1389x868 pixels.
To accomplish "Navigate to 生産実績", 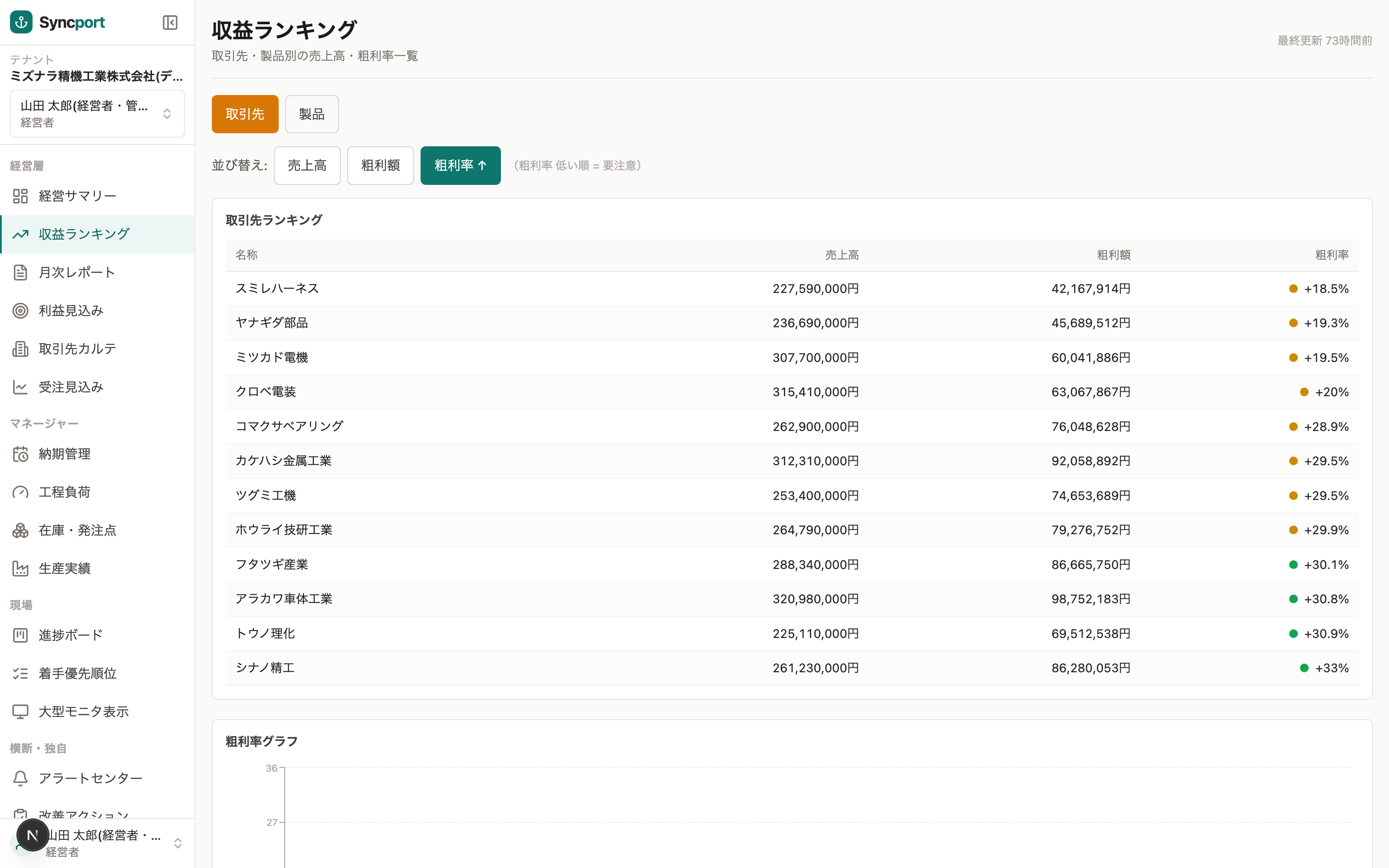I will [x=97, y=569].
